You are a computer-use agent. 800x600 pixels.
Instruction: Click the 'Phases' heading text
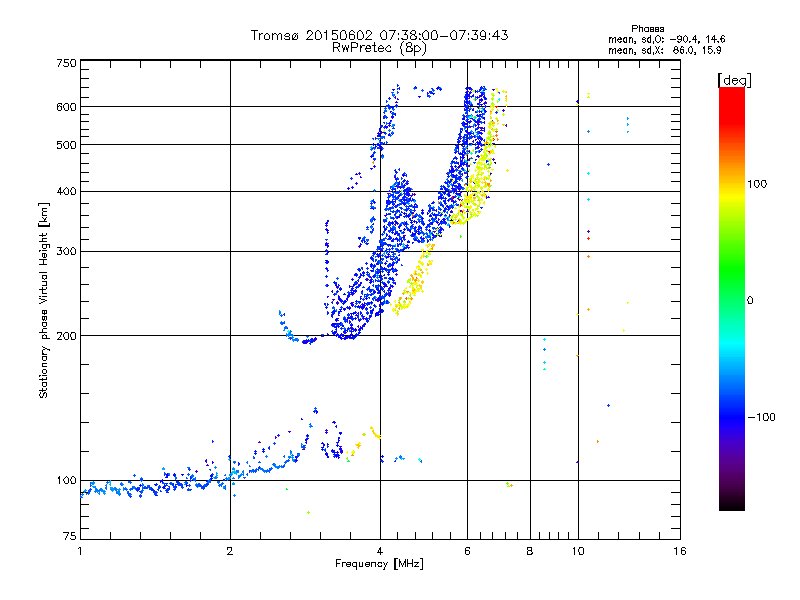coord(647,29)
